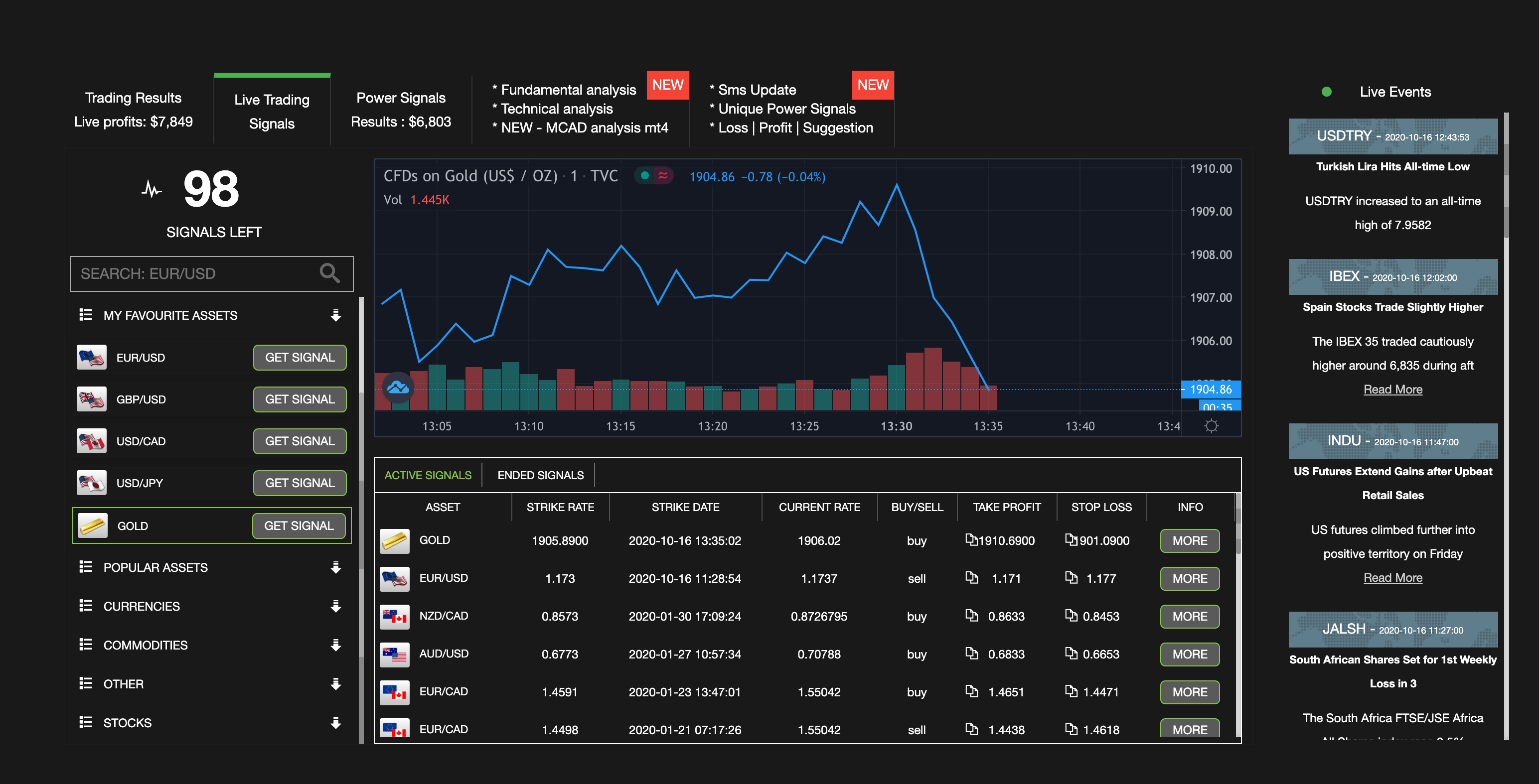The height and width of the screenshot is (784, 1539).
Task: Select Live Trading Signals tab
Action: [x=272, y=109]
